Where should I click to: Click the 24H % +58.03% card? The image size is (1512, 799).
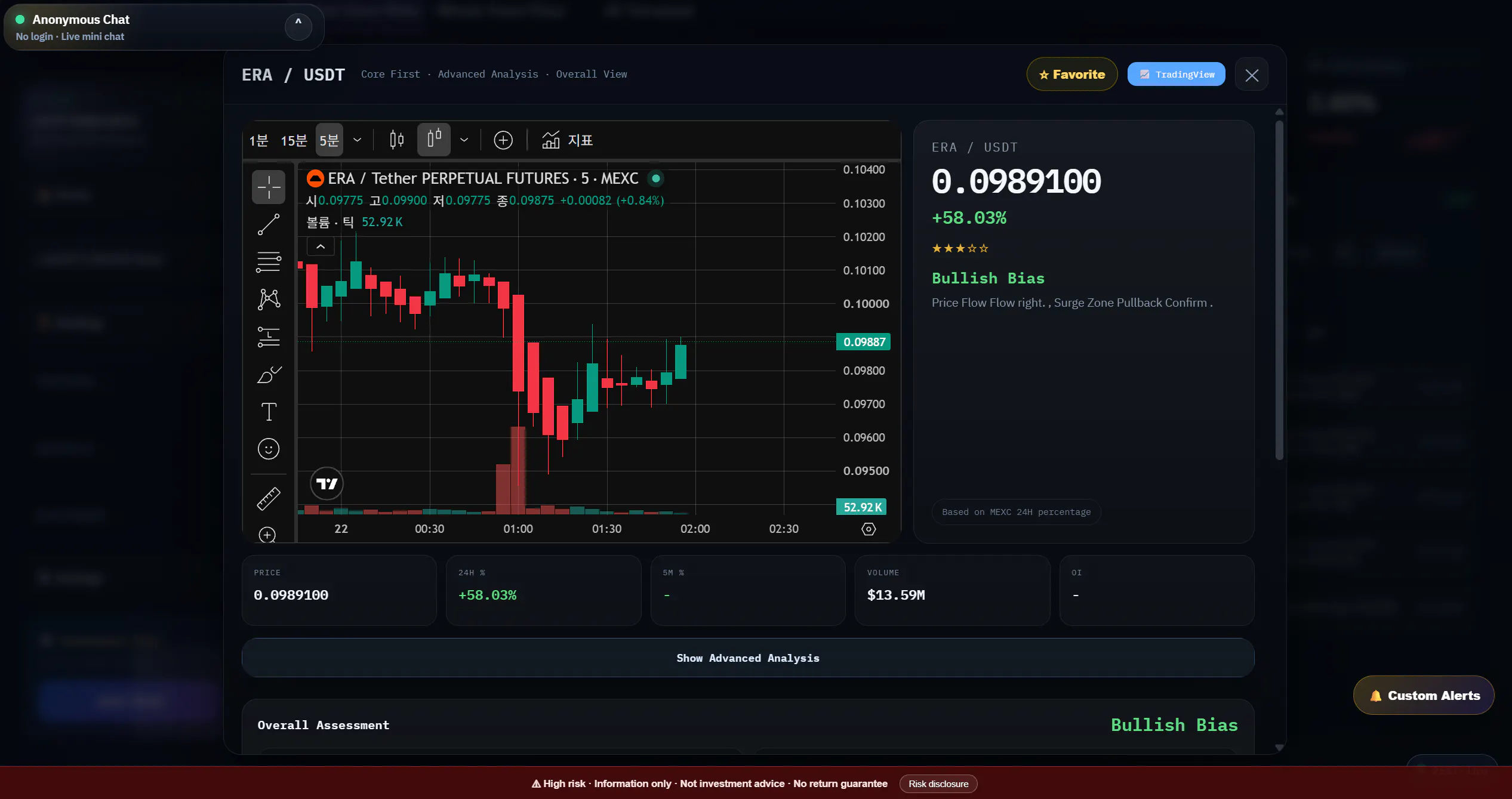tap(543, 590)
